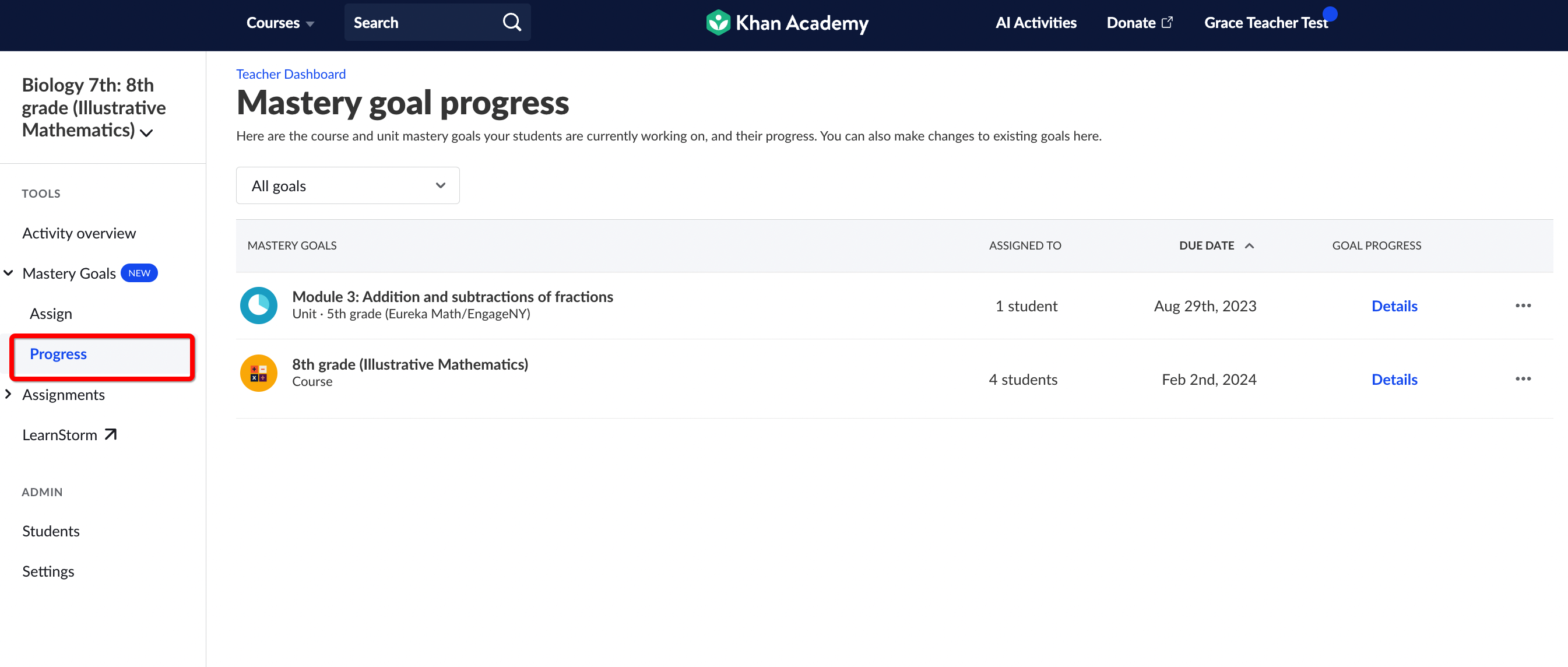Open Students under the Admin section
This screenshot has height=667, width=1568.
tap(51, 530)
